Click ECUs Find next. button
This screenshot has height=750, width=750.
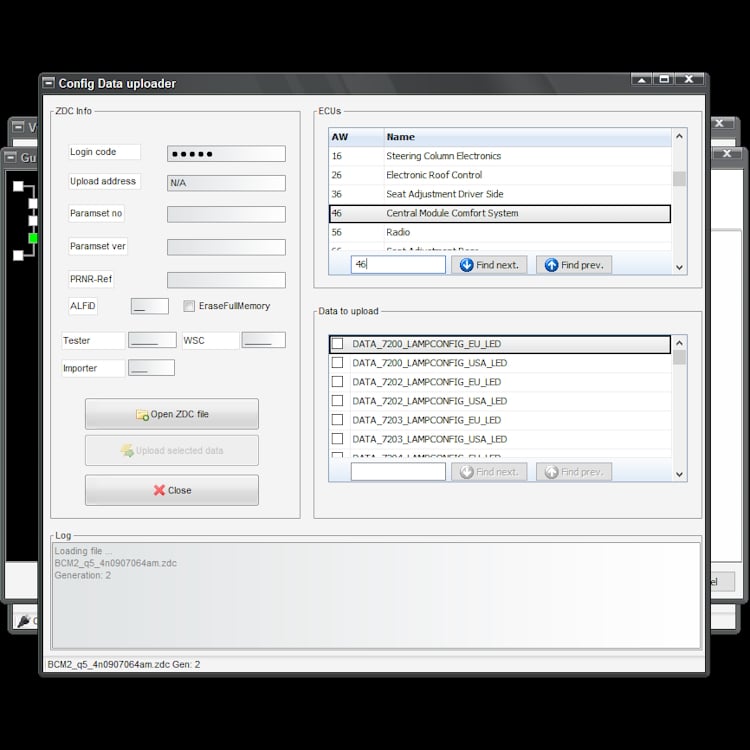[x=489, y=265]
